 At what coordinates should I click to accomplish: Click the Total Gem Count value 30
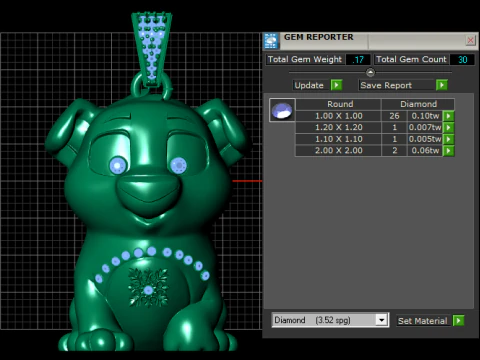click(x=462, y=60)
